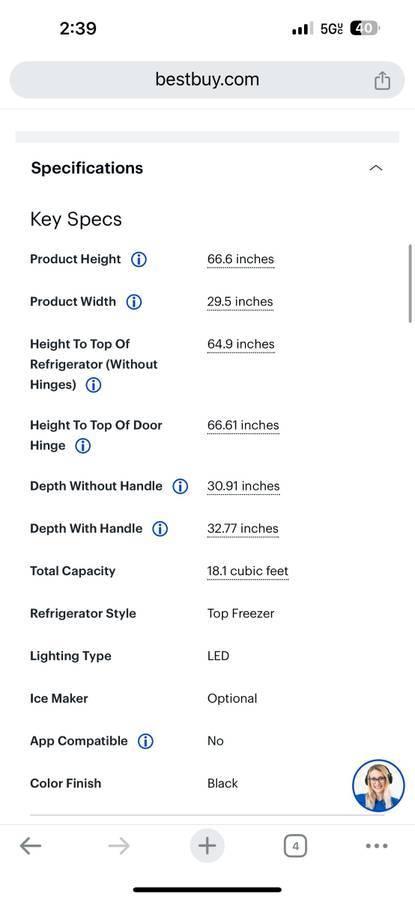Open the browser tabs overview showing 4
The image size is (415, 900).
point(295,845)
